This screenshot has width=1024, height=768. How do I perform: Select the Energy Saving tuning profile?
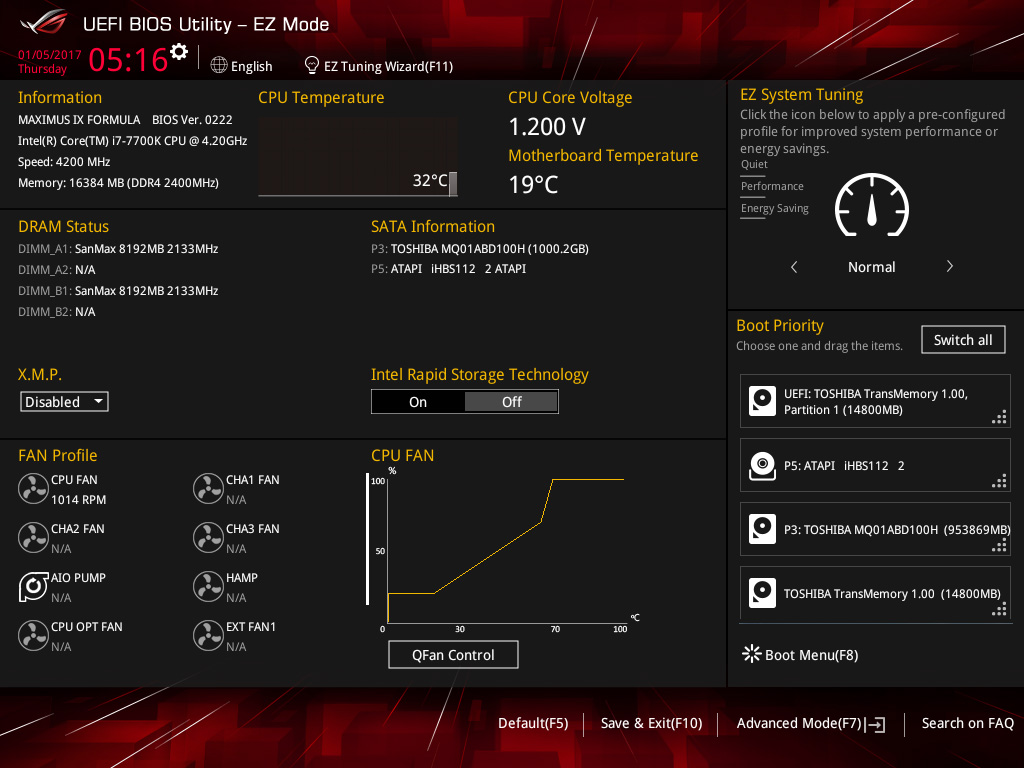pos(775,208)
